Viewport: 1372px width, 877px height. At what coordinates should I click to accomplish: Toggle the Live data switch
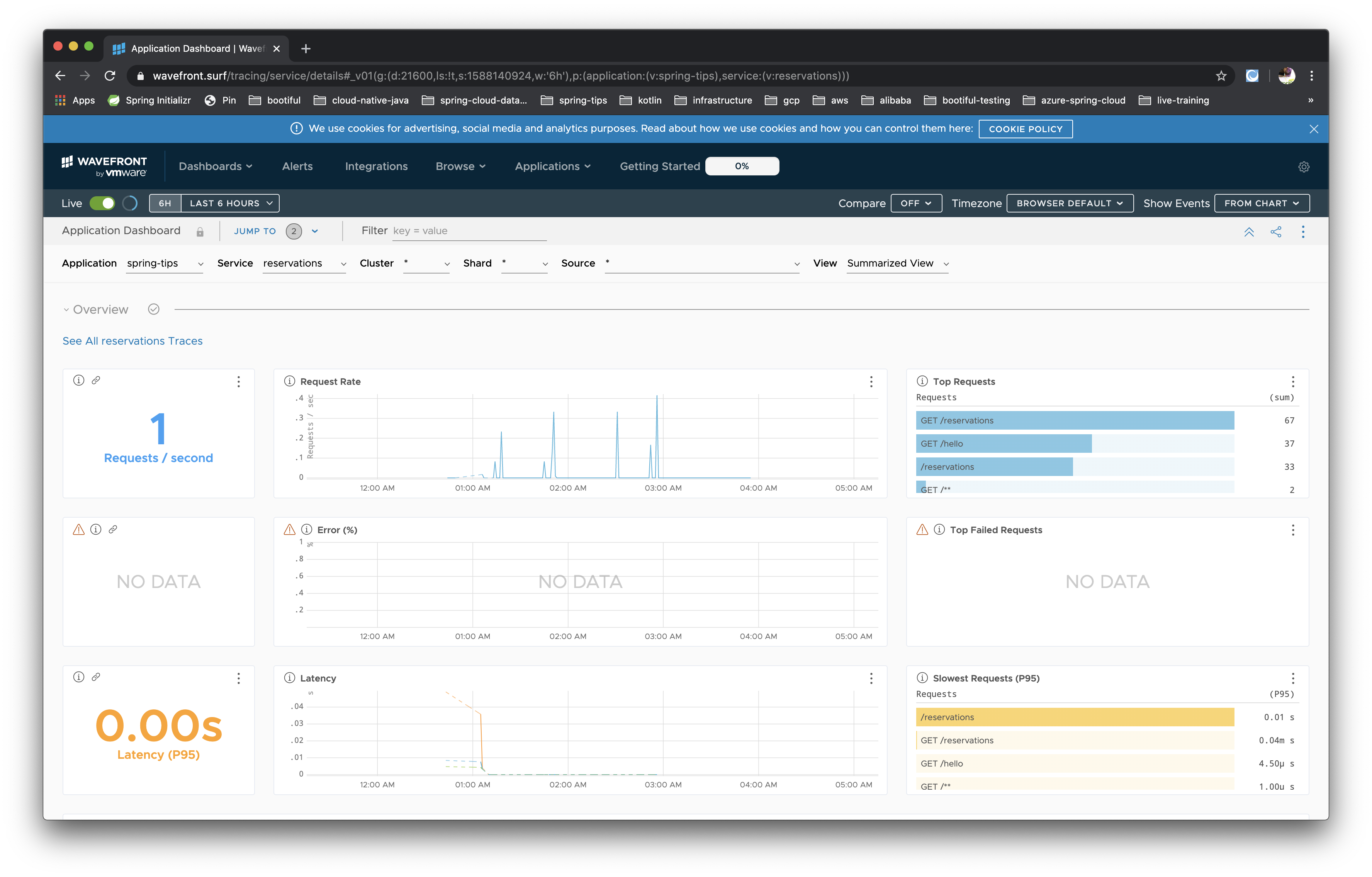[x=103, y=204]
